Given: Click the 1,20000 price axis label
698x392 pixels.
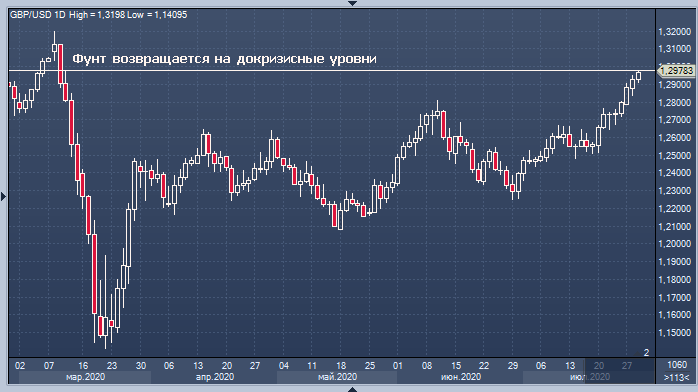Looking at the screenshot, I should point(674,244).
